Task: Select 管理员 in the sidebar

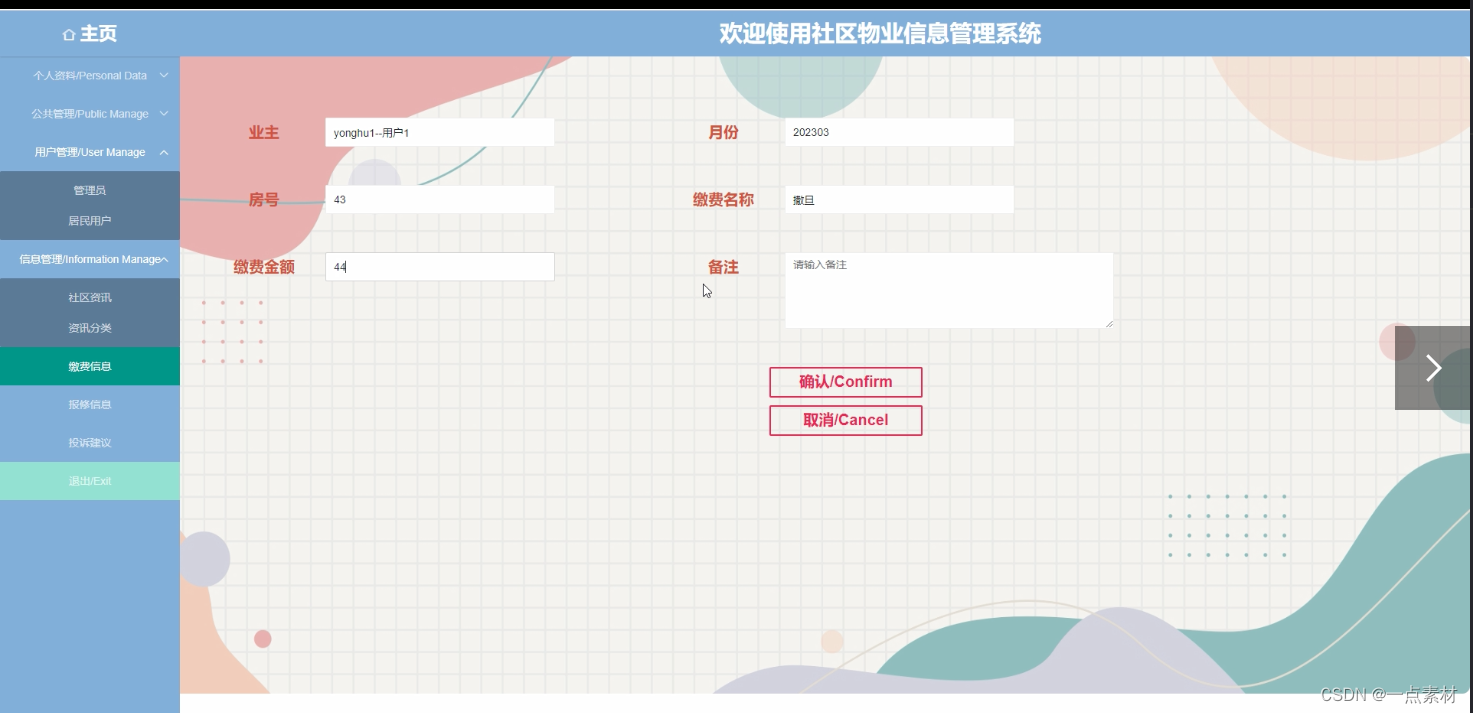Action: coord(90,190)
